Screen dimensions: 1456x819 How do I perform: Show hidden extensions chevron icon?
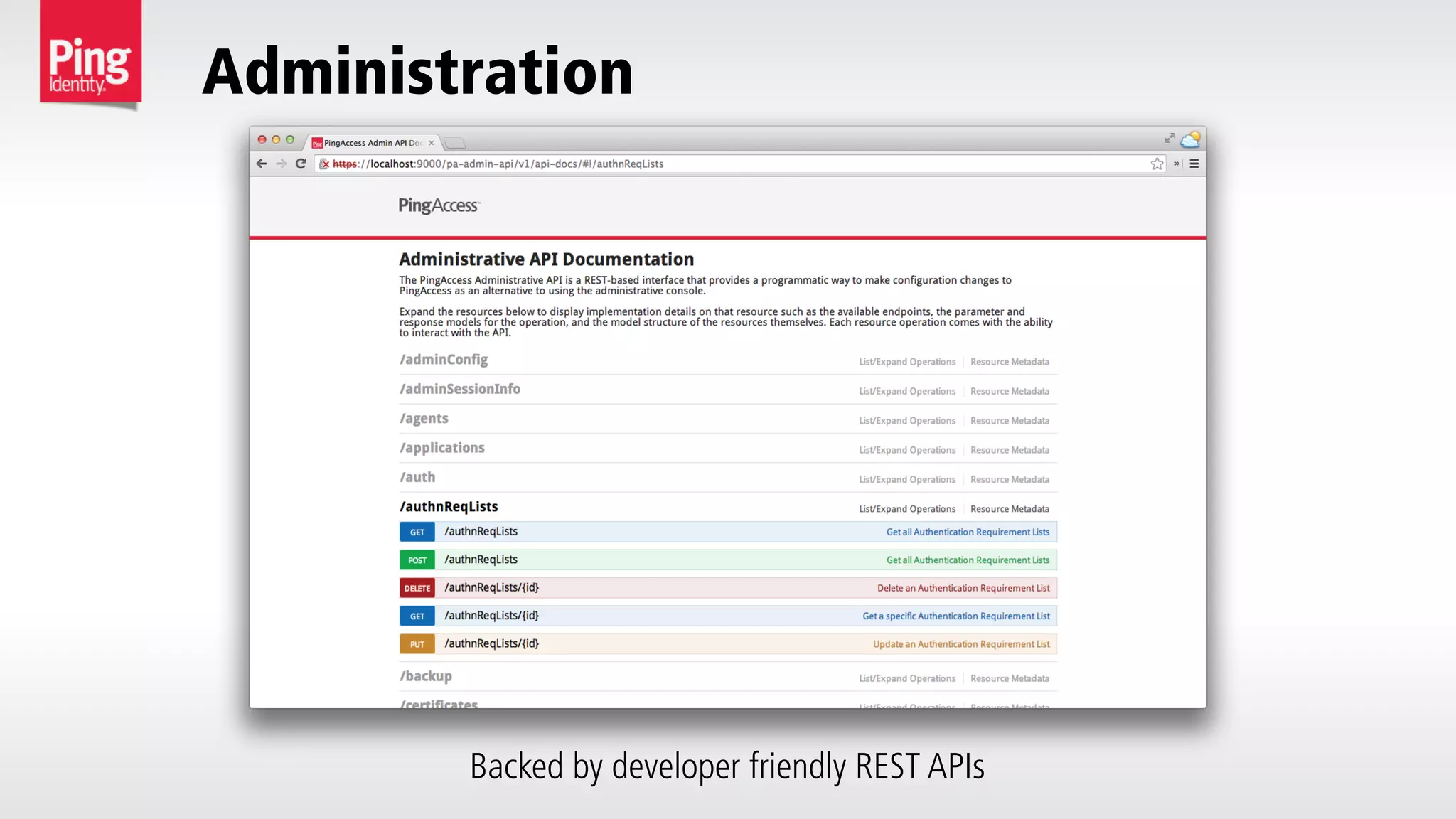[1177, 164]
